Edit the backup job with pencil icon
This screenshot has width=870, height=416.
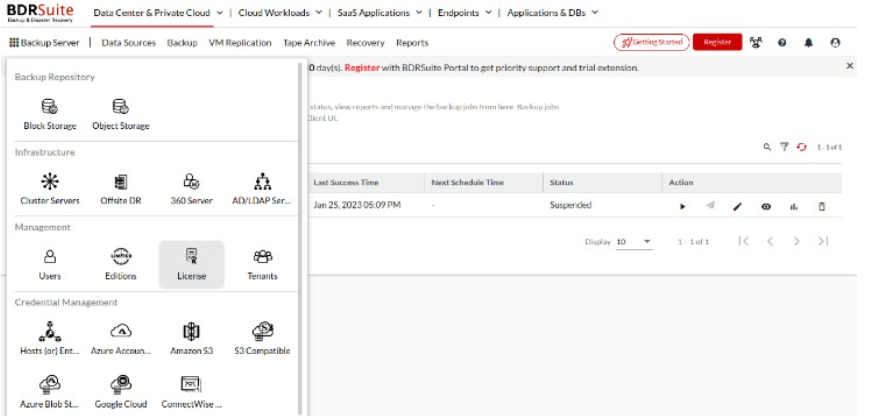click(x=737, y=206)
